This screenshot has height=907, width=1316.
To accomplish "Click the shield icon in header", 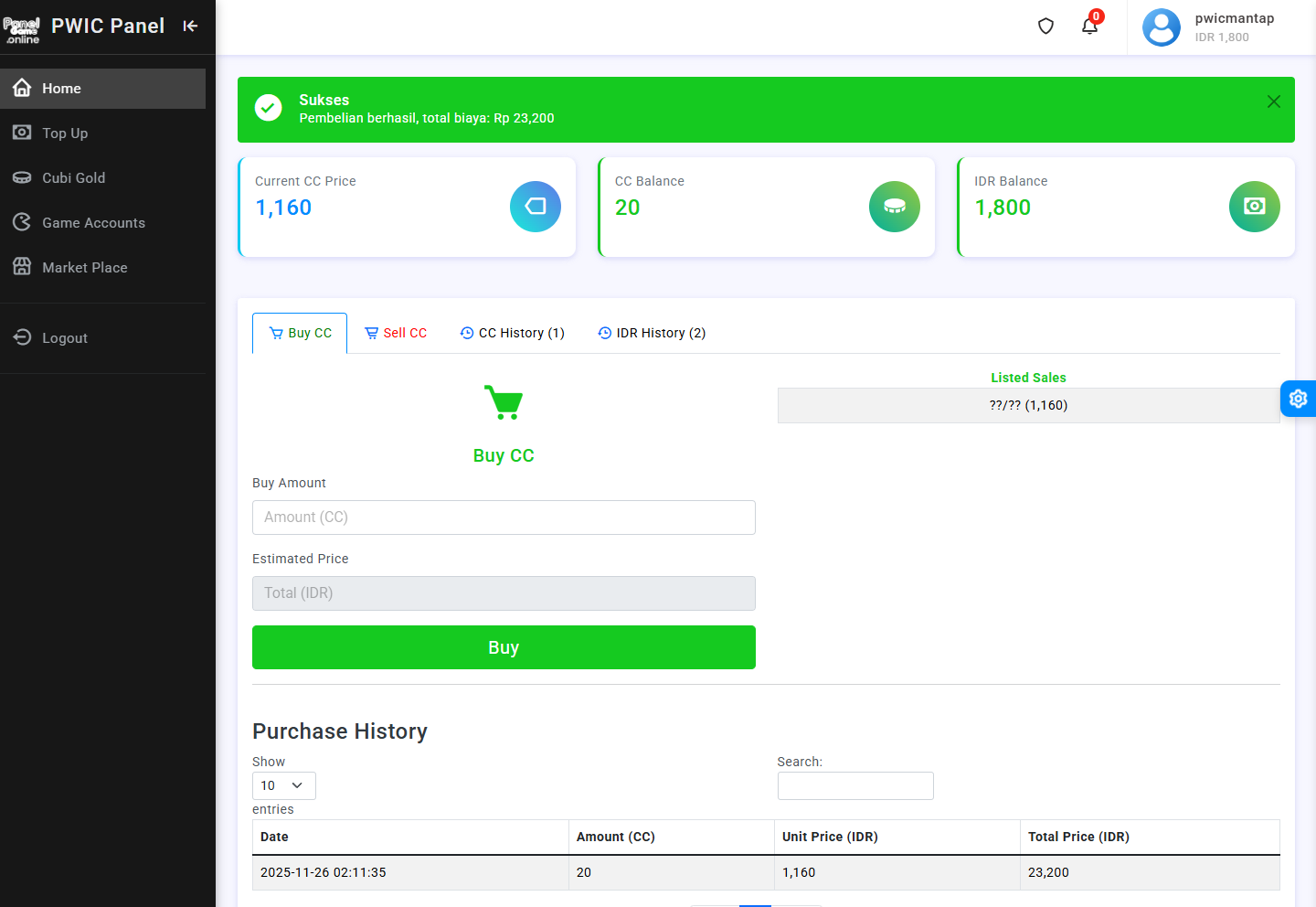I will (x=1046, y=27).
